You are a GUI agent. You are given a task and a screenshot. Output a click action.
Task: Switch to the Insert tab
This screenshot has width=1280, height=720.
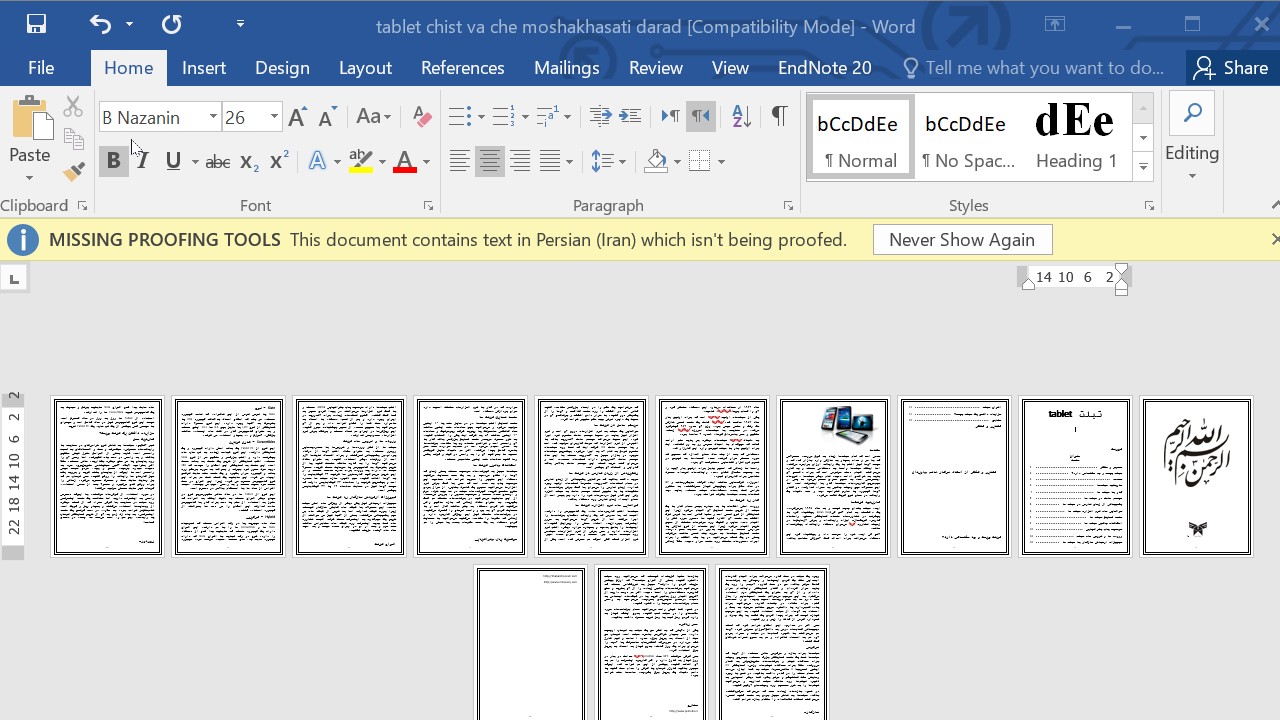point(204,68)
